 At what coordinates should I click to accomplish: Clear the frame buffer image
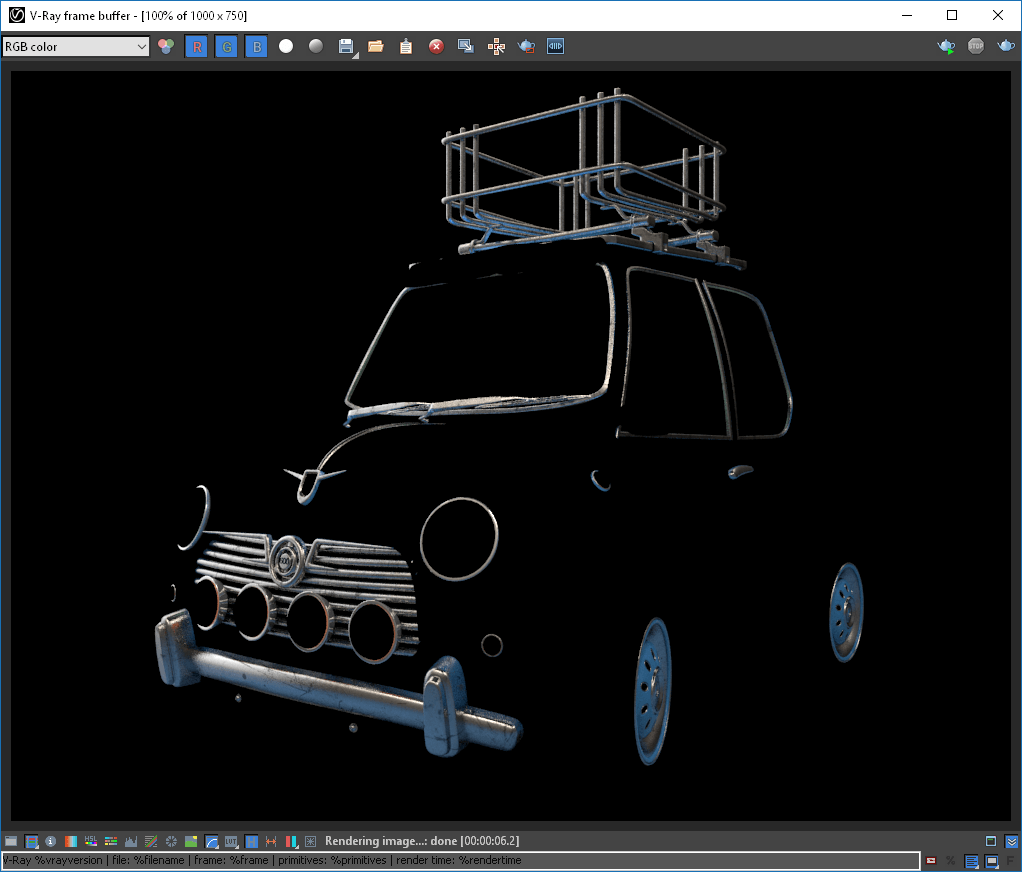(436, 46)
